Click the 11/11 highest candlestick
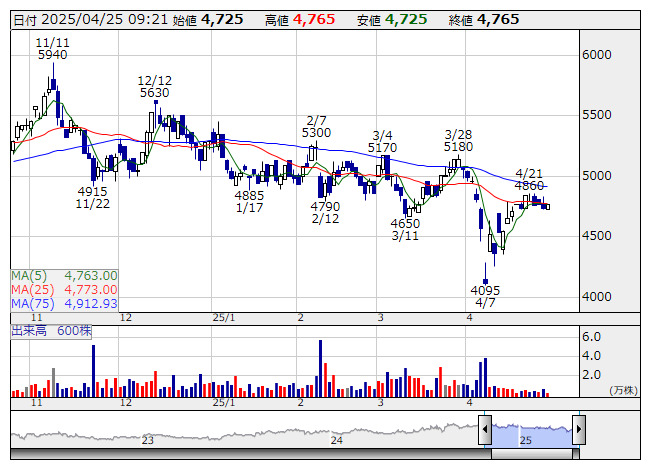 (x=53, y=77)
